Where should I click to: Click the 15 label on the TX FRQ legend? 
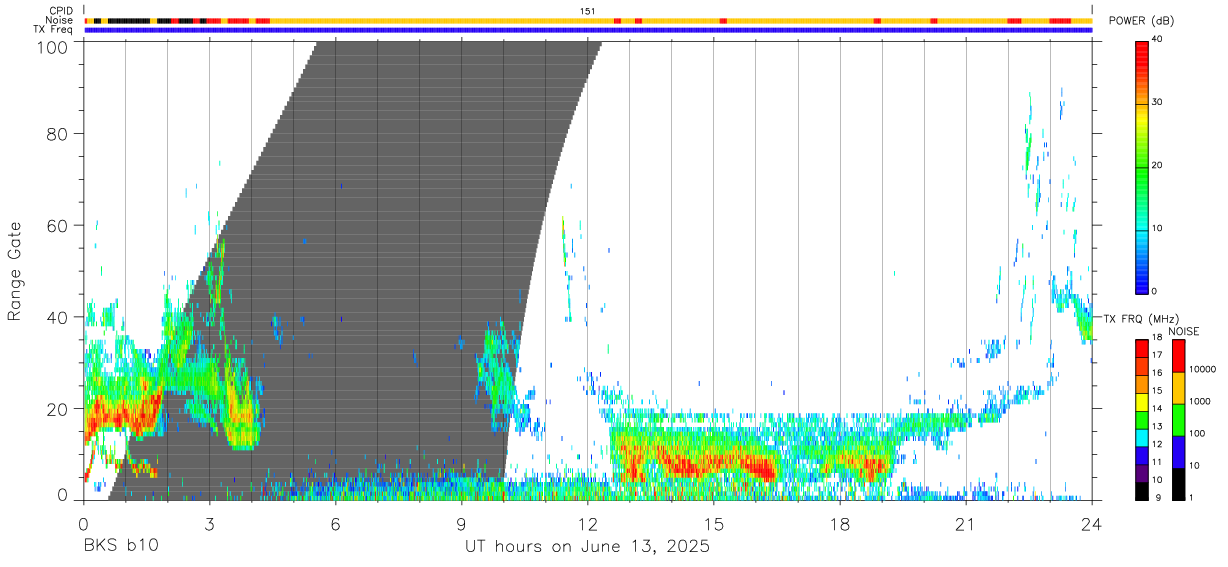point(1158,391)
